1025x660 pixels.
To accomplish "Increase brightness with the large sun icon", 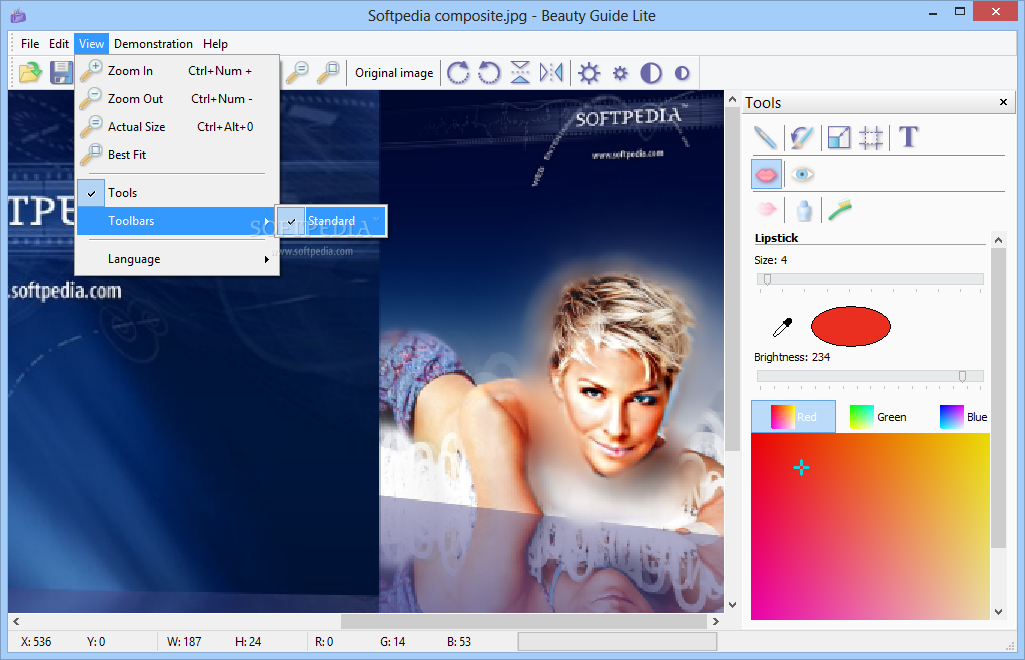I will [589, 73].
